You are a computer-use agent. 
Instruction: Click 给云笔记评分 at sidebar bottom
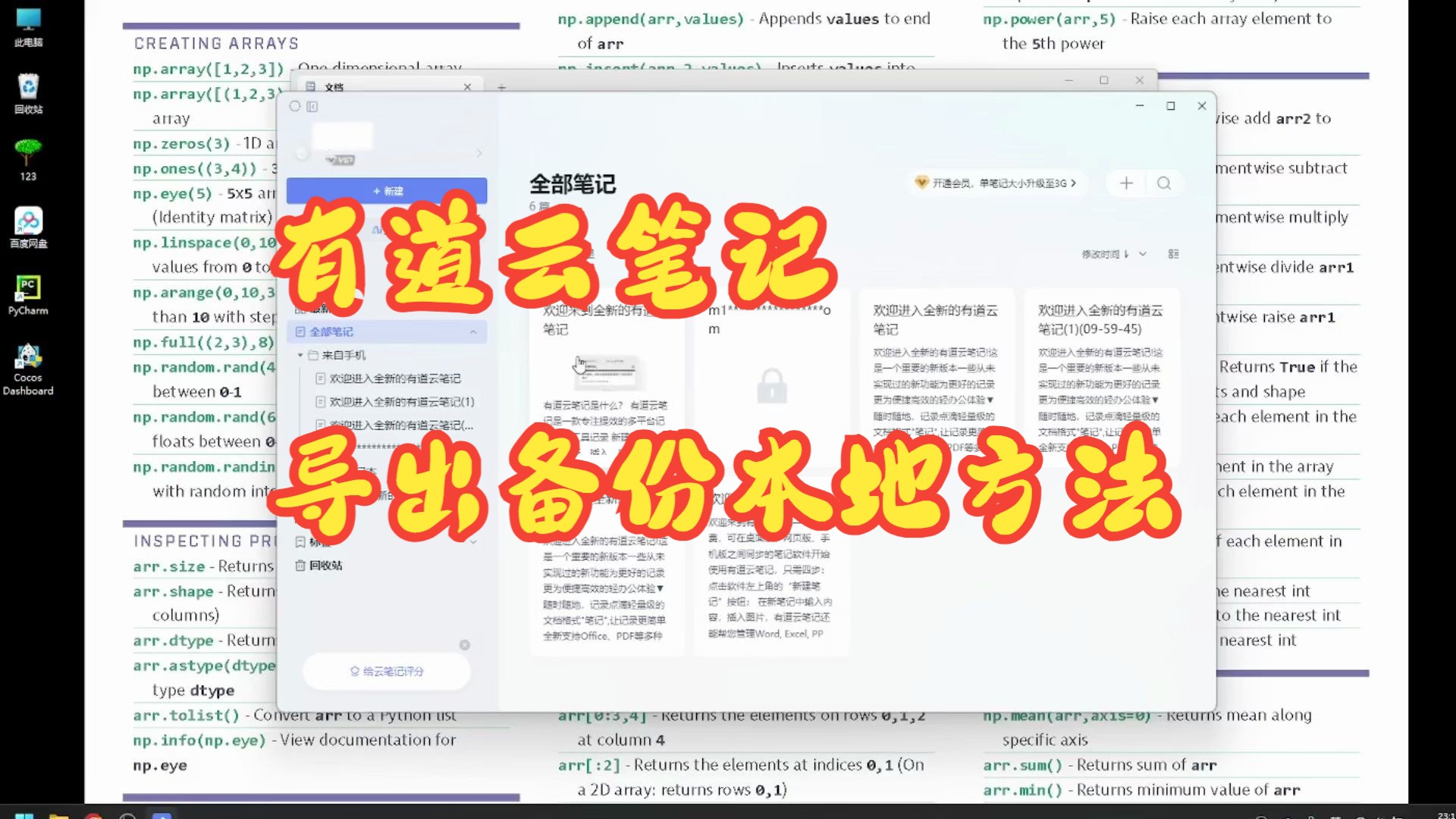pos(386,670)
